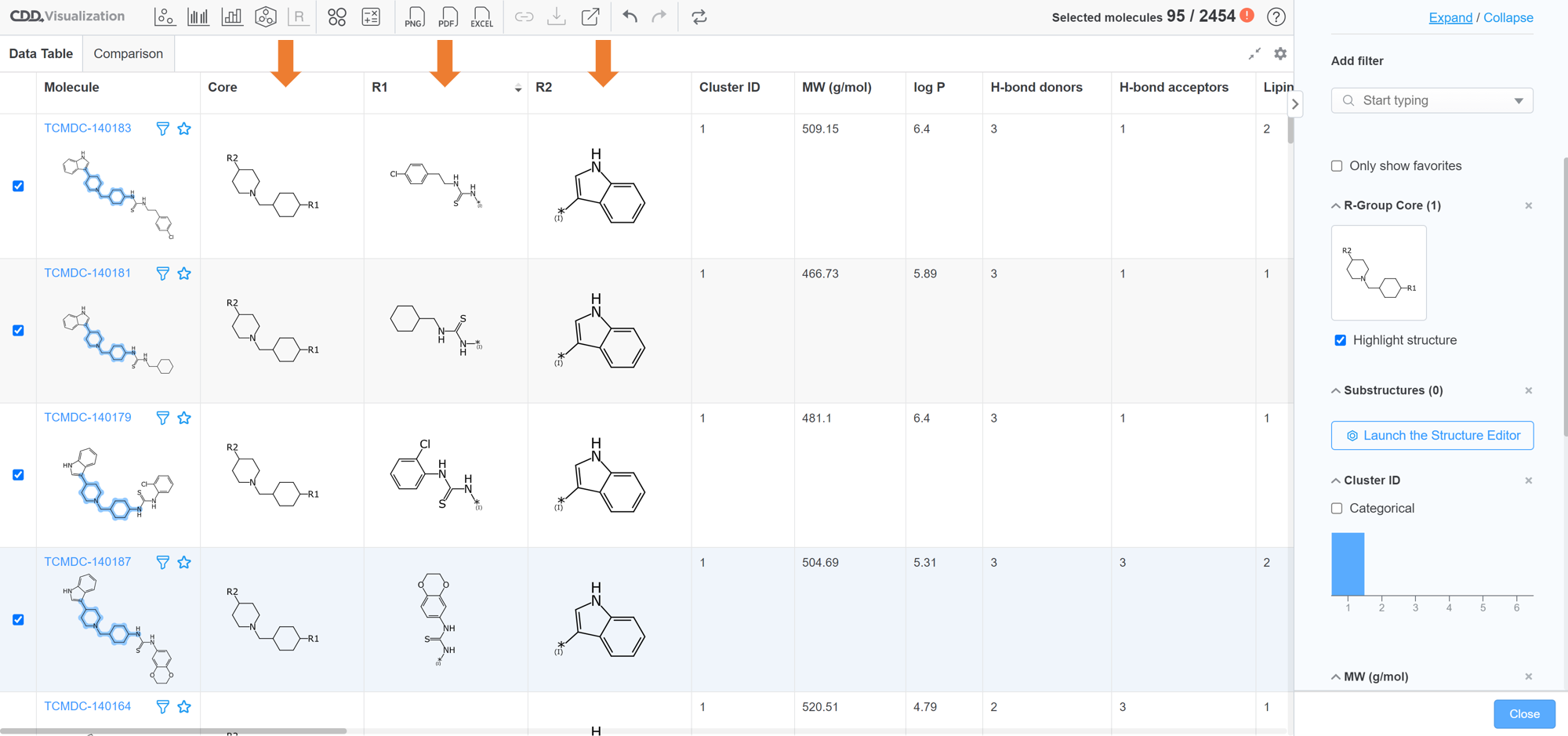Collapse the R-Group Core section
1568x736 pixels.
[1336, 205]
